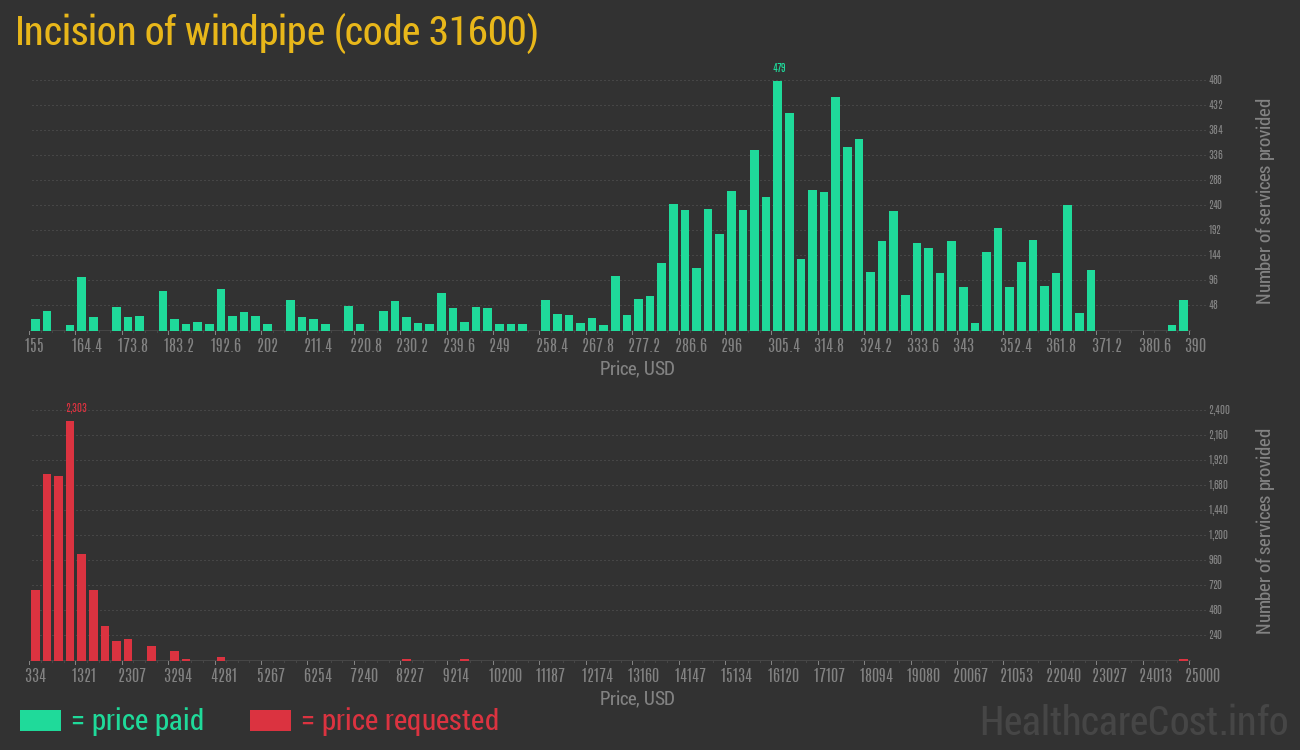Click the 305.4 tick on top x-axis
1300x750 pixels.
784,346
